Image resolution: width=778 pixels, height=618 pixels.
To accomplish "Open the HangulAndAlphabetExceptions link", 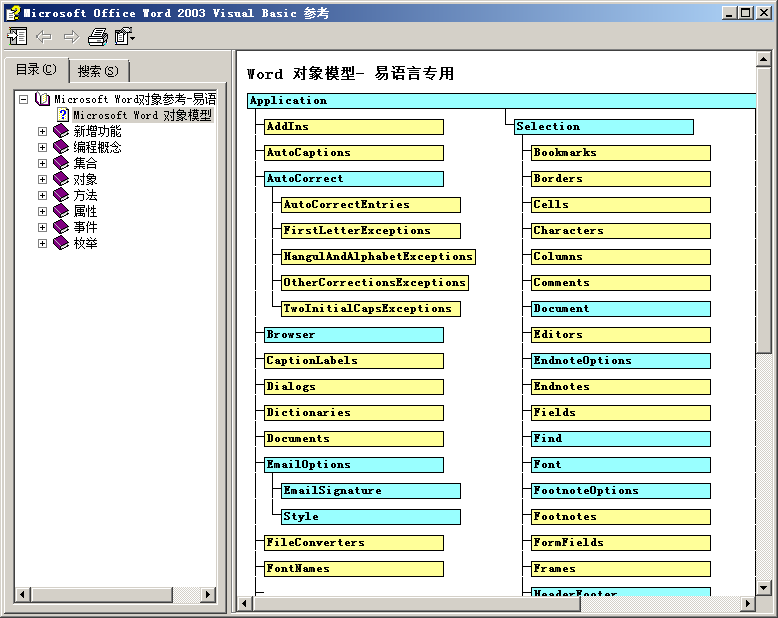I will 378,256.
